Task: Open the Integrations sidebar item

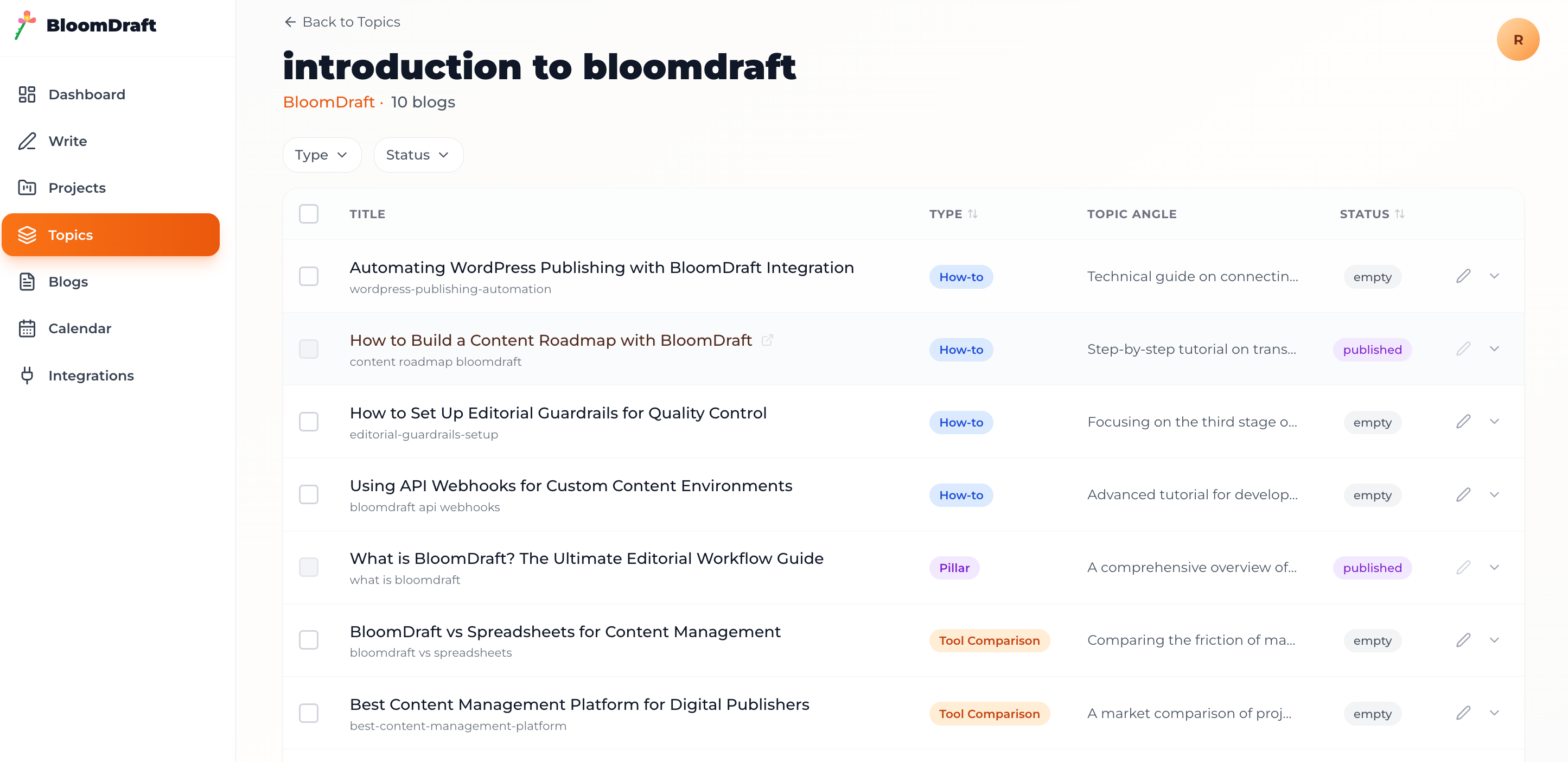Action: [91, 376]
